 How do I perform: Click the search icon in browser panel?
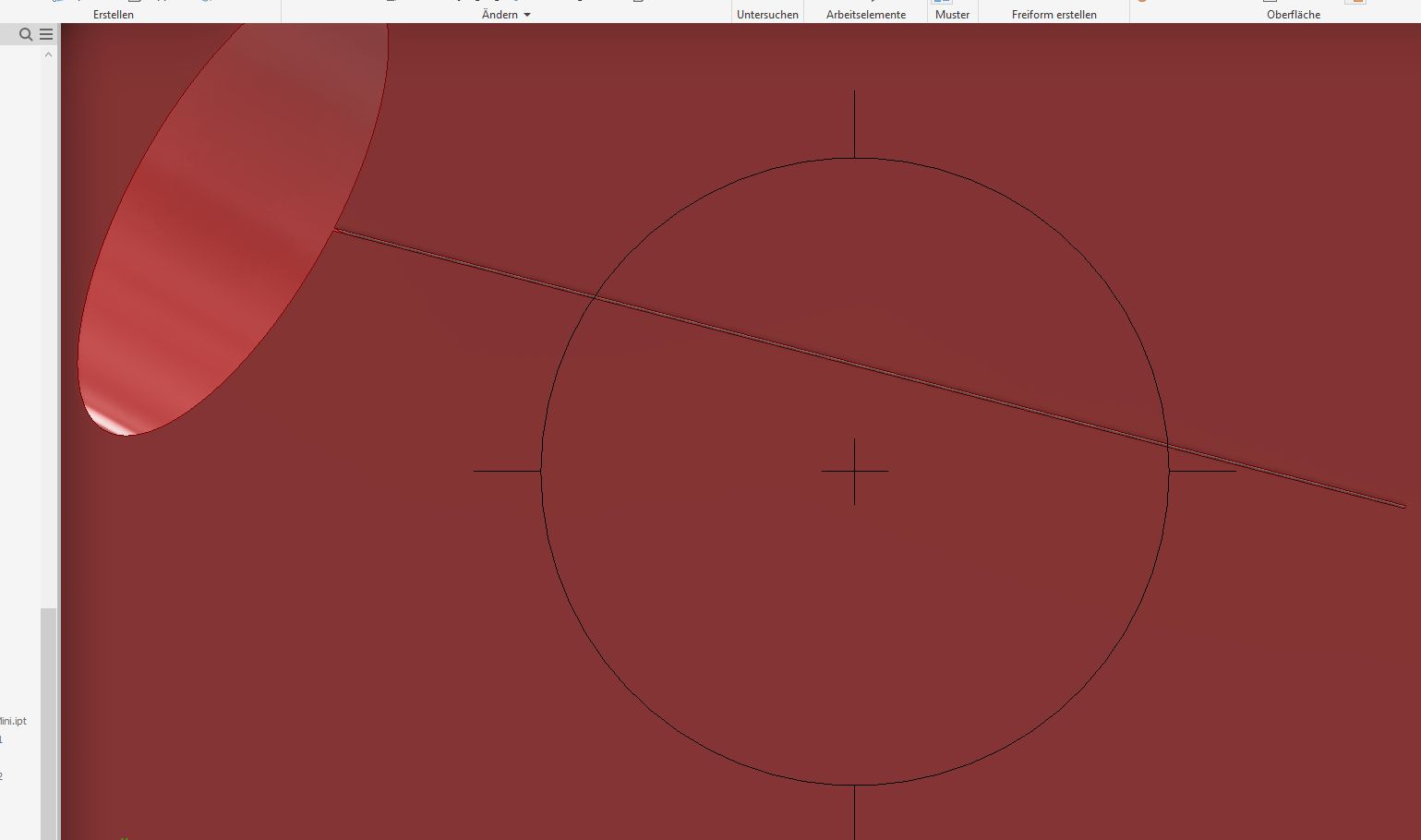click(26, 34)
